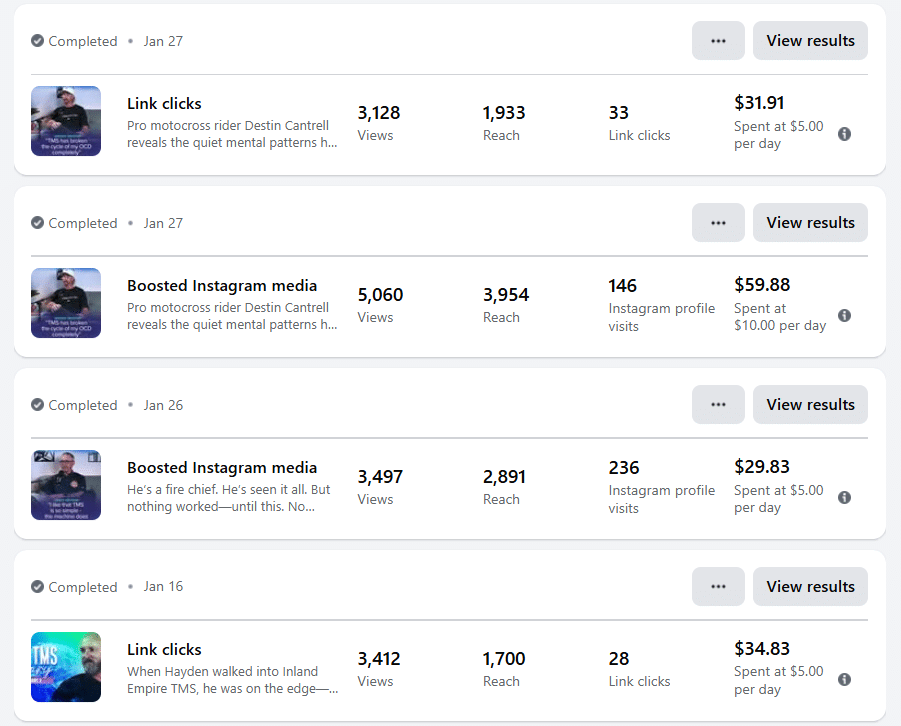View results for 5,060 views ad

pos(810,223)
